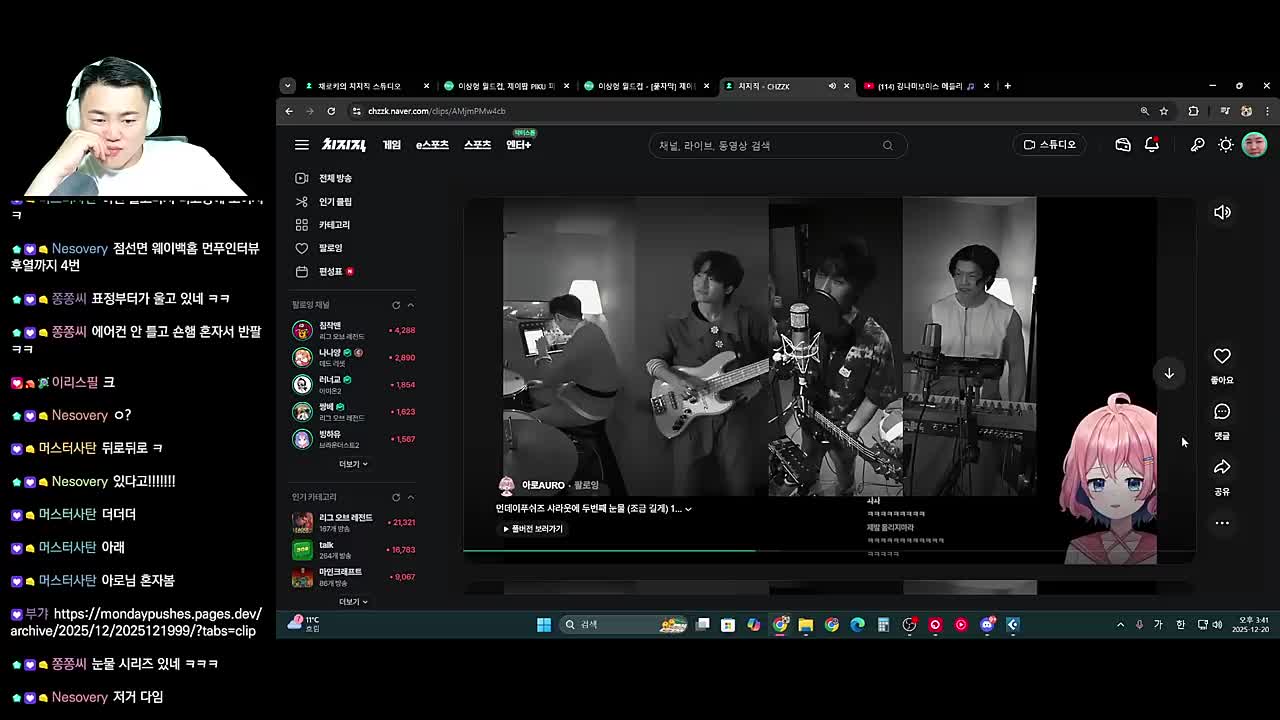
Task: Toggle the dark/light theme sun icon
Action: 1226,145
